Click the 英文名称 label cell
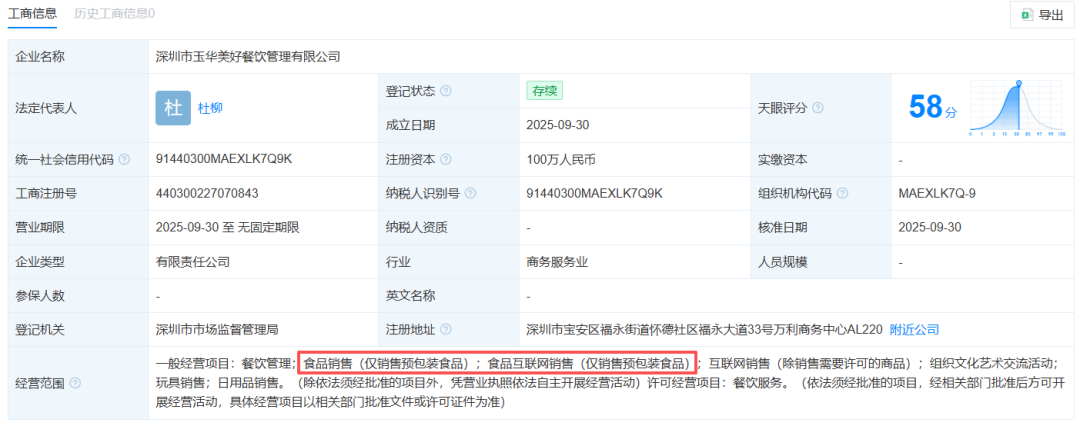Screen dimensions: 1080x426 (449, 296)
